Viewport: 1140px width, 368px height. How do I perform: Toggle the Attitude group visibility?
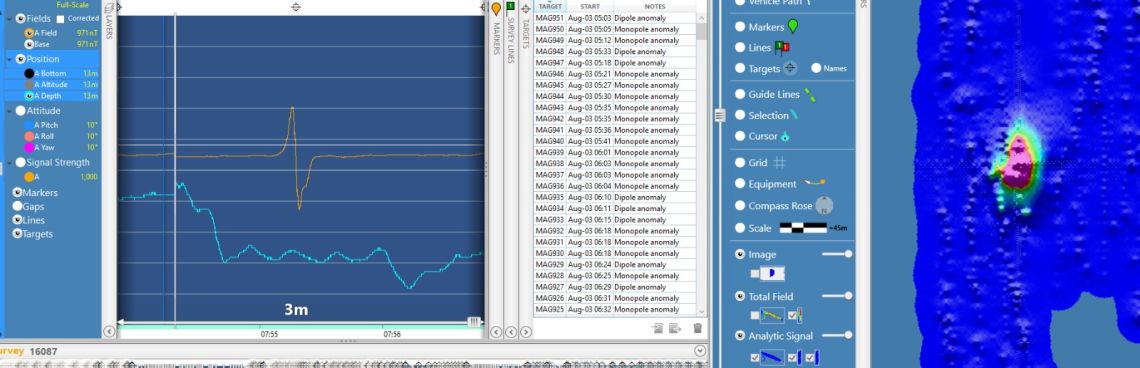tap(20, 111)
